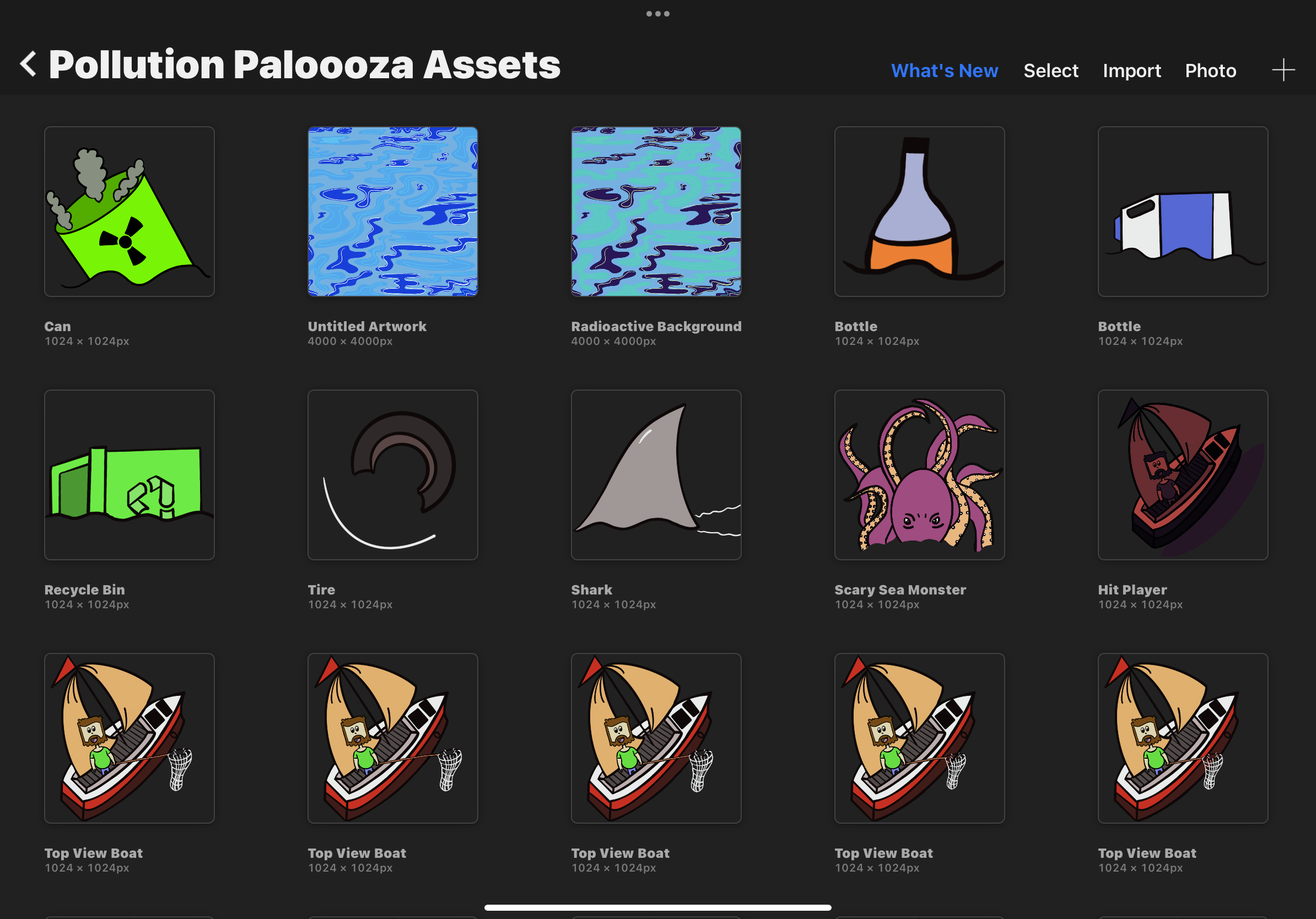Tap Photo in the top menu
Image resolution: width=1316 pixels, height=919 pixels.
click(x=1210, y=71)
